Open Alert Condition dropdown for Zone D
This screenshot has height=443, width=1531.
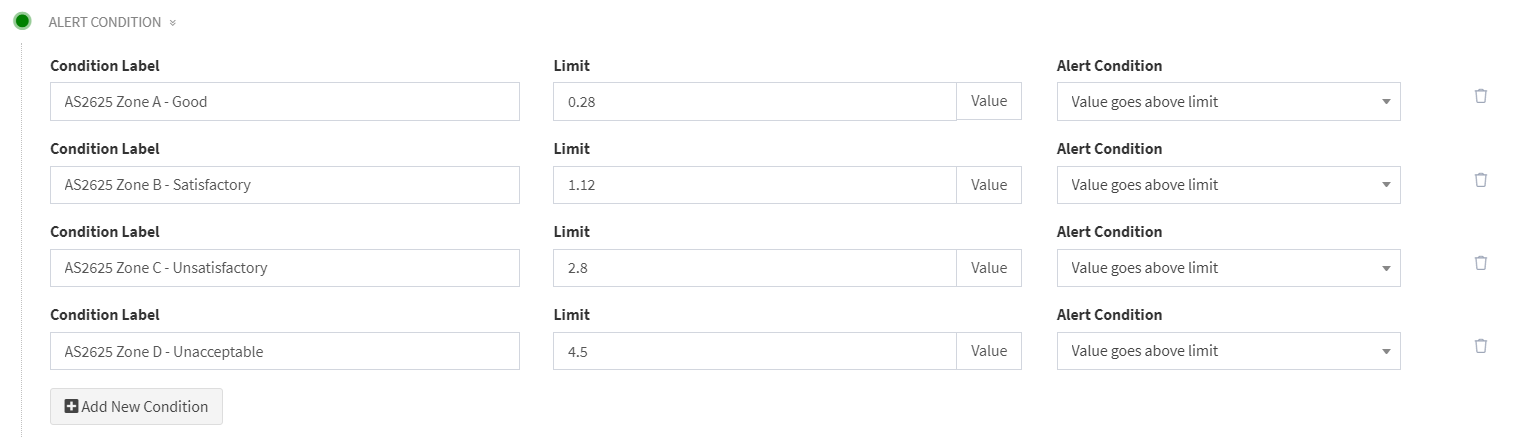tap(1228, 351)
